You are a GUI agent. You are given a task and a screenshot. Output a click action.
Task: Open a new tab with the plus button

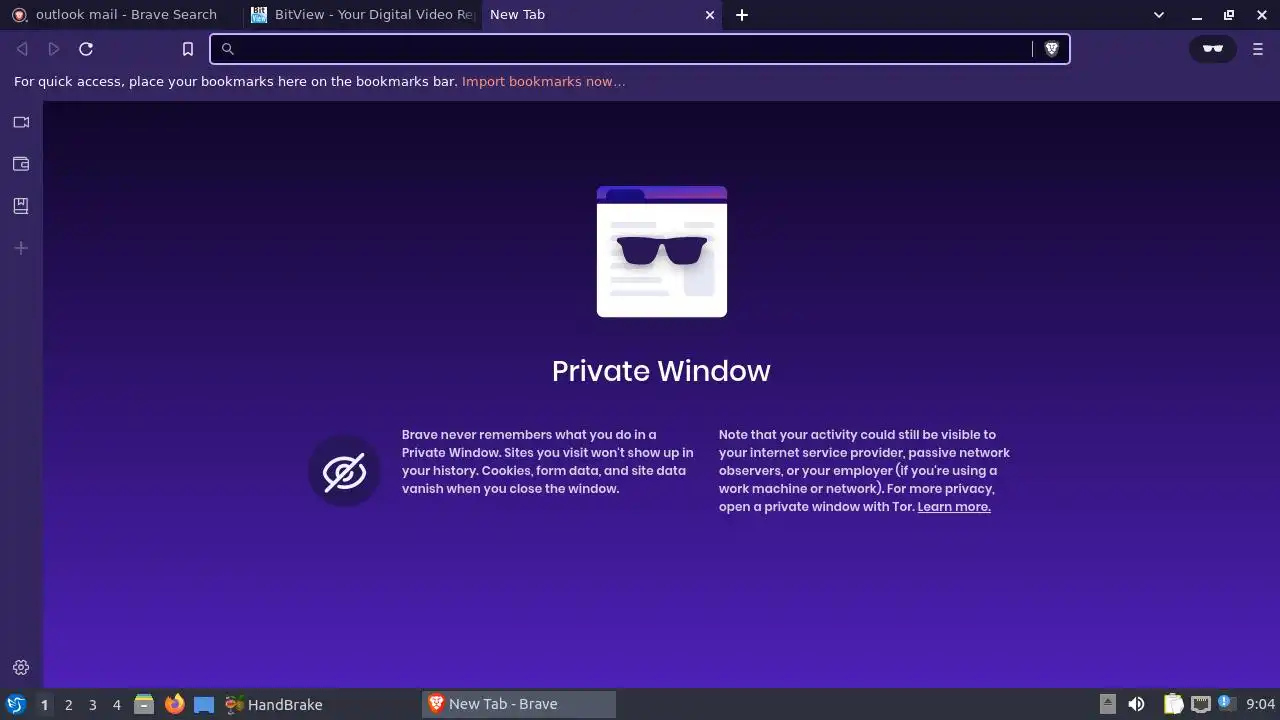(x=742, y=15)
